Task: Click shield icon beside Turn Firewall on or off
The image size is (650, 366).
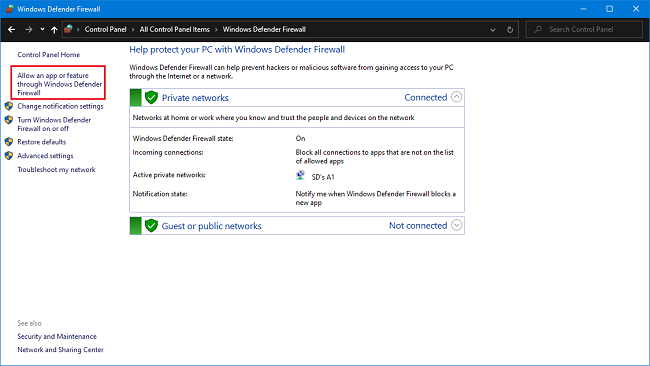Action: [9, 120]
